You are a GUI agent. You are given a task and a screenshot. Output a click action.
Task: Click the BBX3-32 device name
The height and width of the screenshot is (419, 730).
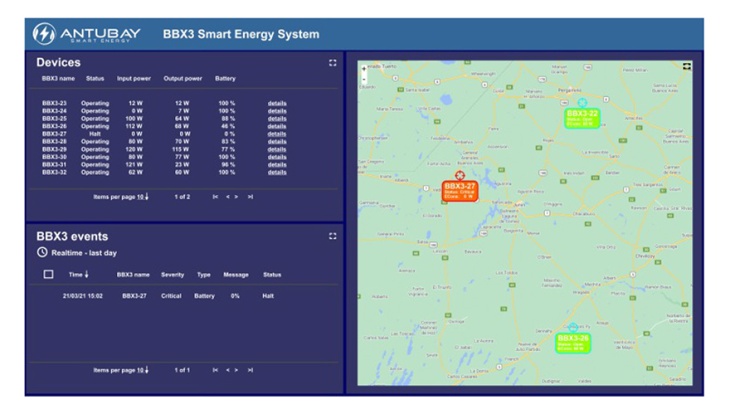54,172
